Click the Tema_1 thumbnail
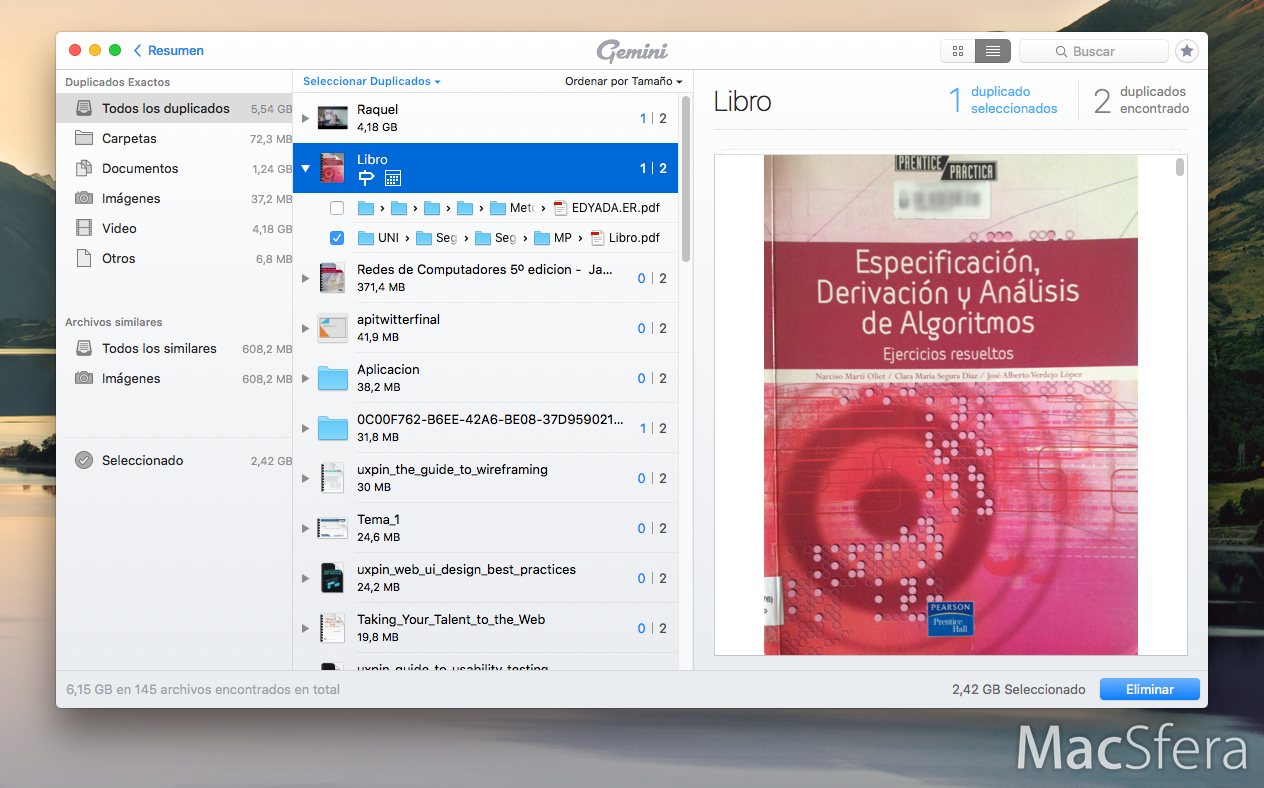This screenshot has height=788, width=1264. tap(332, 528)
